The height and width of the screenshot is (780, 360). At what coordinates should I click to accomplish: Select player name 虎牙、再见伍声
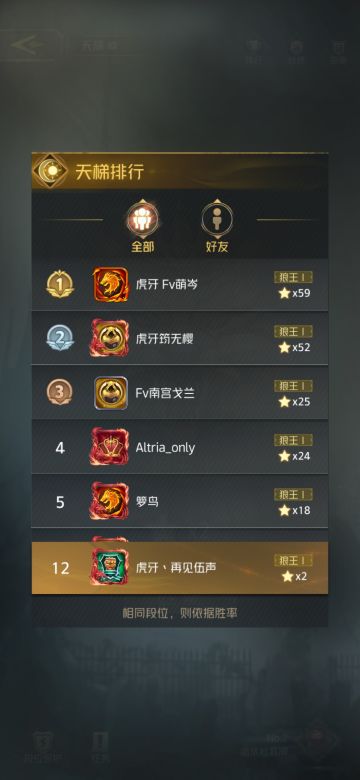point(176,567)
